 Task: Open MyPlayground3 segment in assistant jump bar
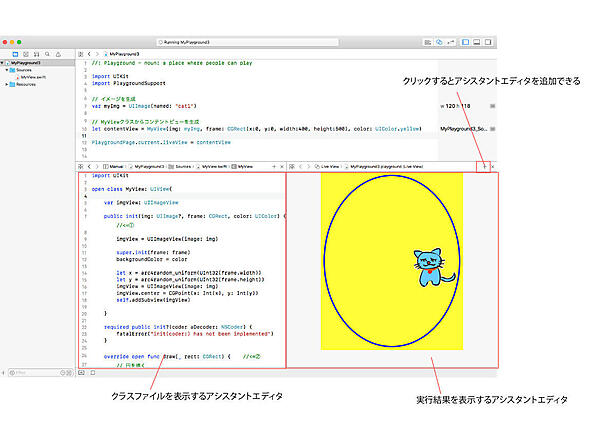click(147, 166)
